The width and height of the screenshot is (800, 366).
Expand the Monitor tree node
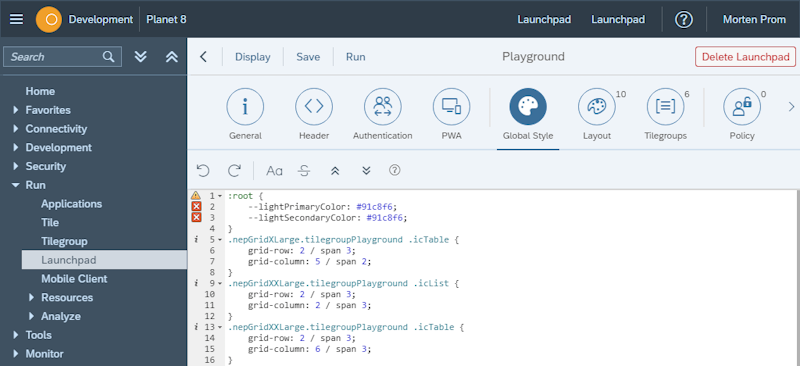16,354
